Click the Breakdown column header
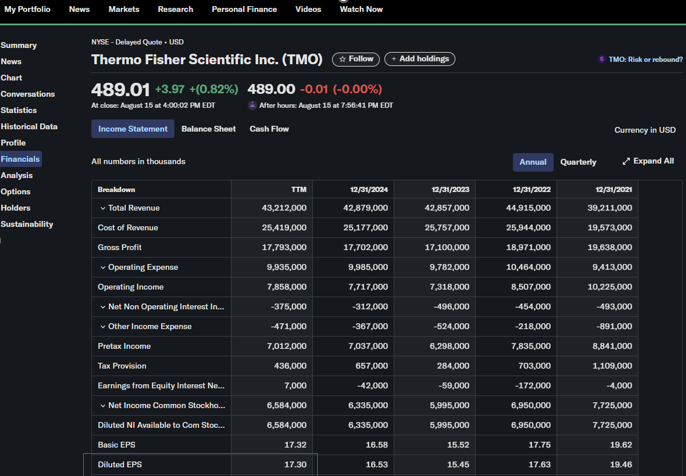Image resolution: width=686 pixels, height=476 pixels. [x=116, y=189]
